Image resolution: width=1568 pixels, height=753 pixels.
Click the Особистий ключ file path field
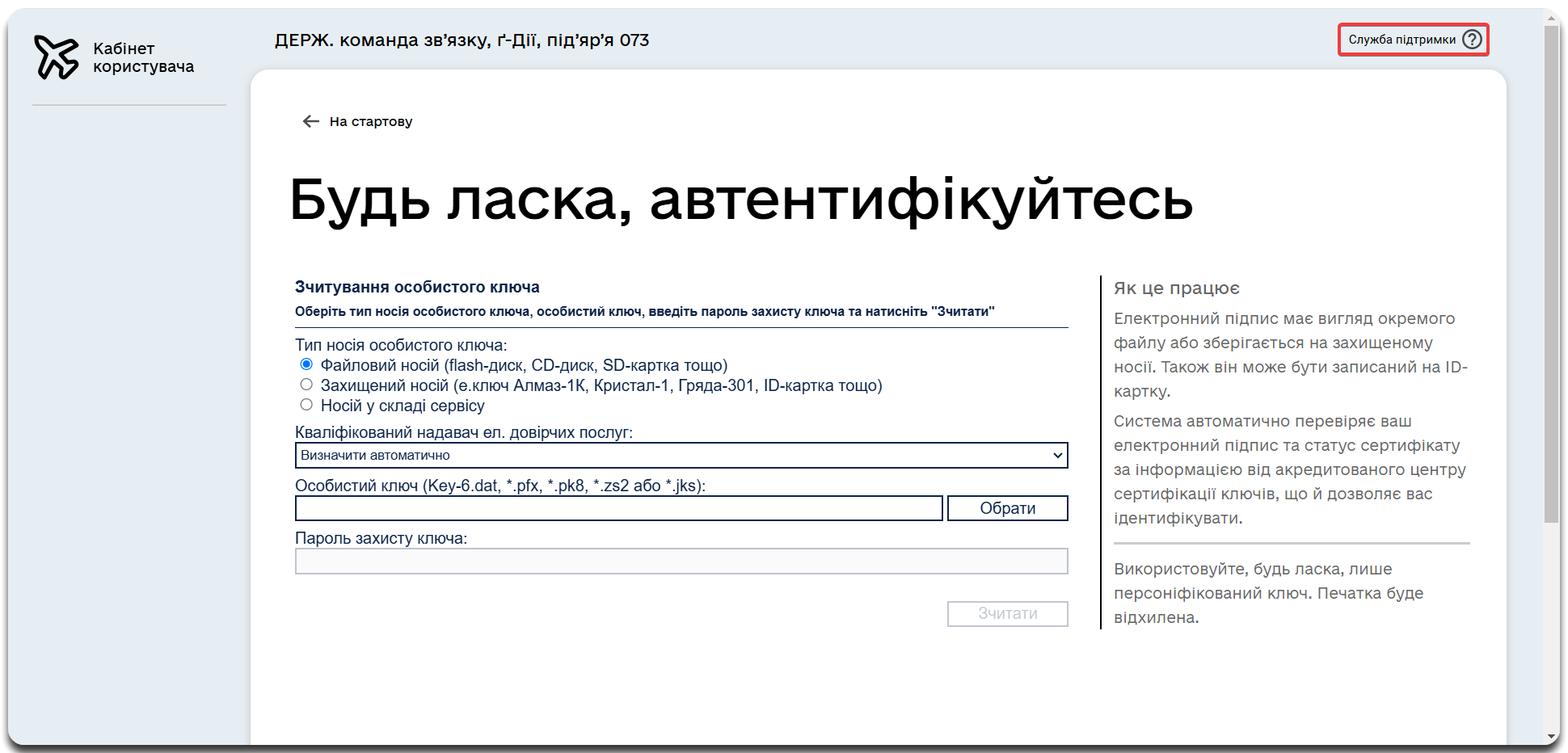click(x=619, y=508)
